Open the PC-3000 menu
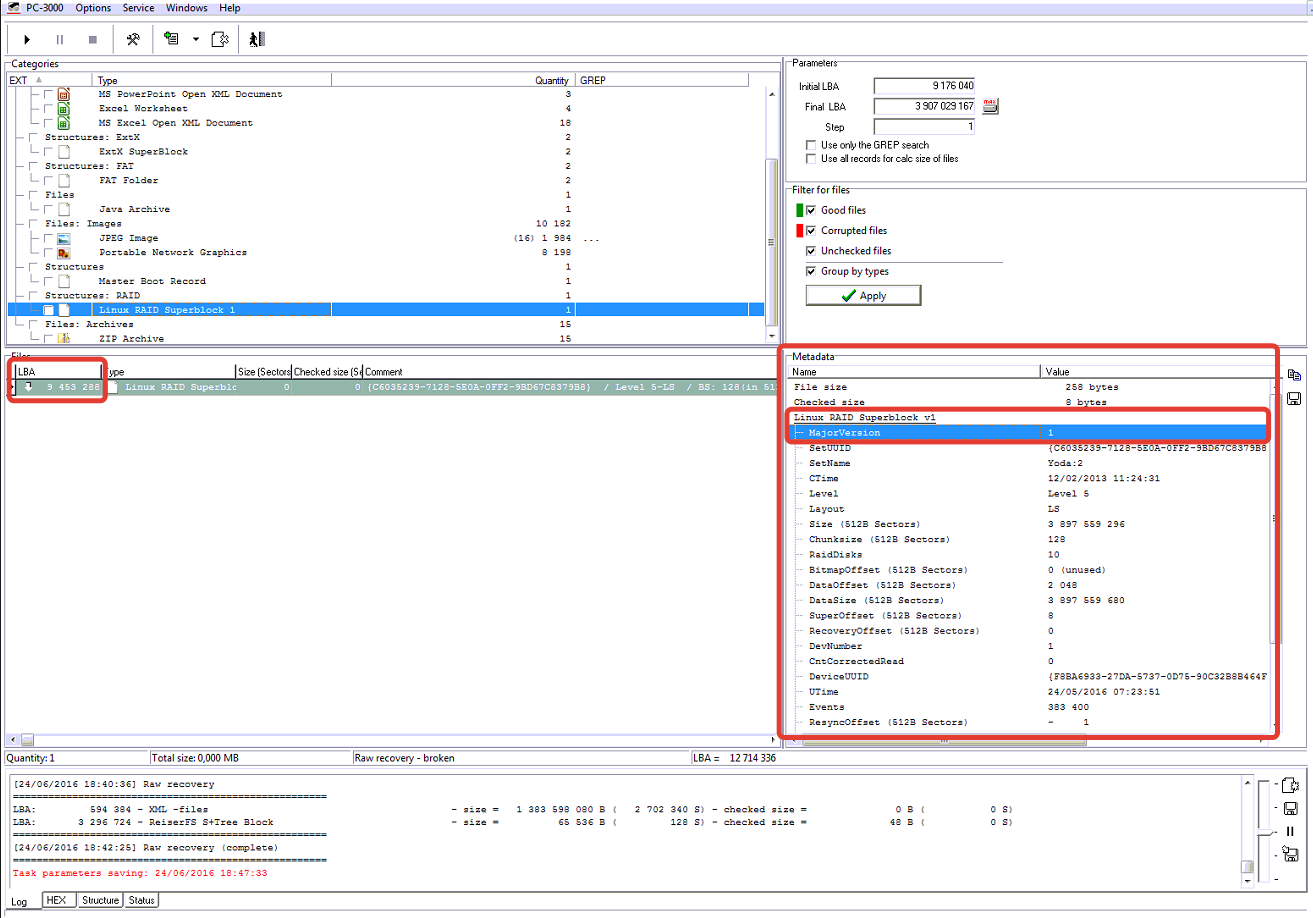 [45, 8]
